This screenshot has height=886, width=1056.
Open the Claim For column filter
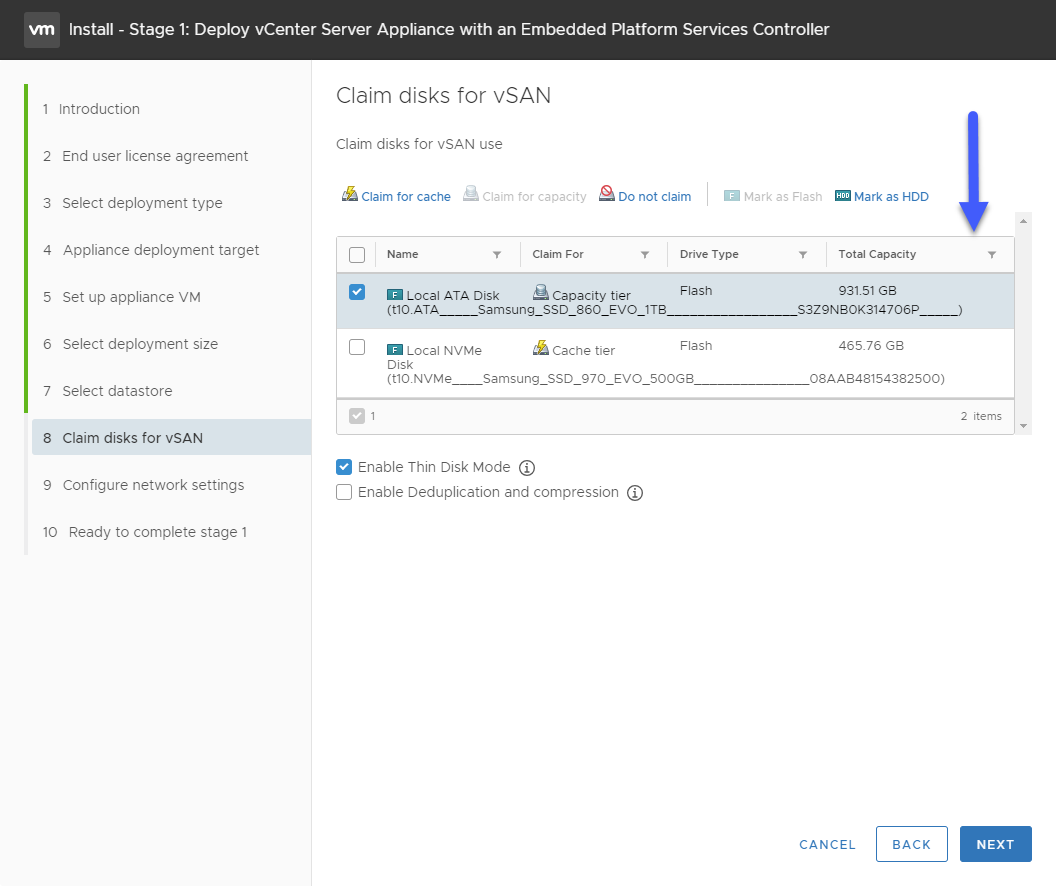[x=645, y=254]
